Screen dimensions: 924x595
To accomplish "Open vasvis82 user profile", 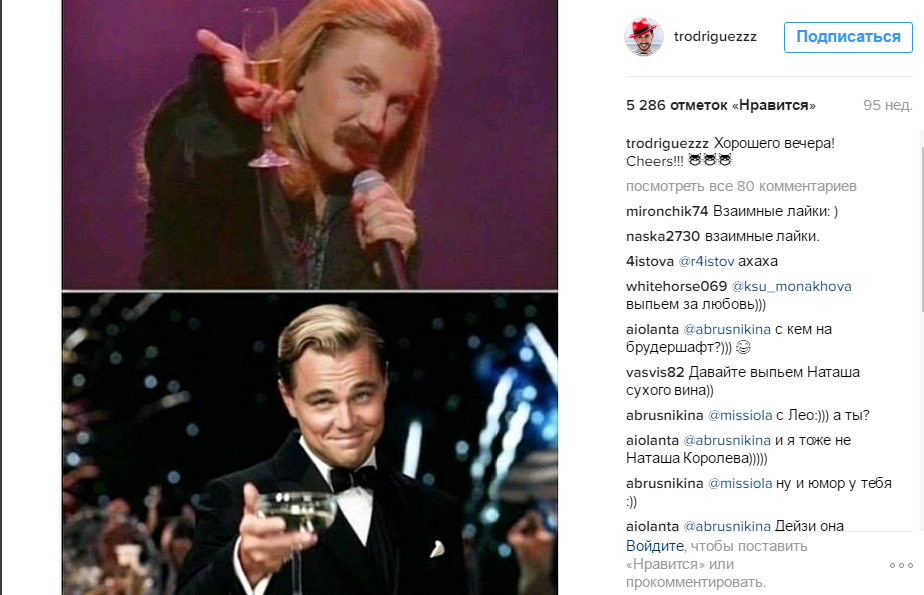I will [655, 372].
